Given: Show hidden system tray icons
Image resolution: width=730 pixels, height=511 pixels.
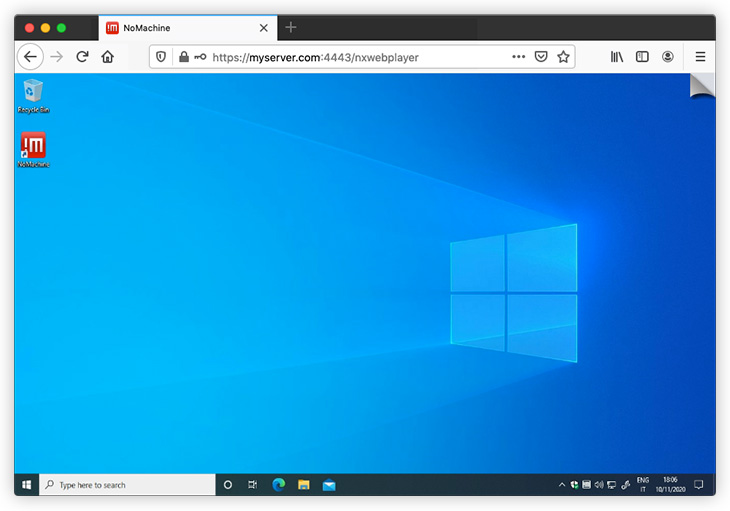Looking at the screenshot, I should (562, 485).
